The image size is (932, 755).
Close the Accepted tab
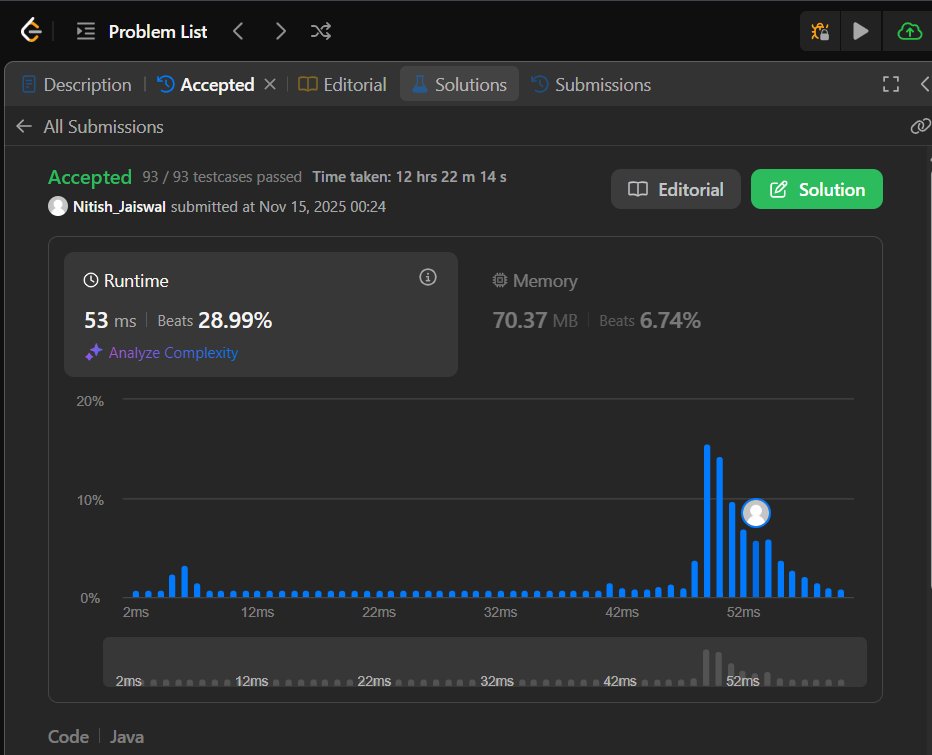270,84
